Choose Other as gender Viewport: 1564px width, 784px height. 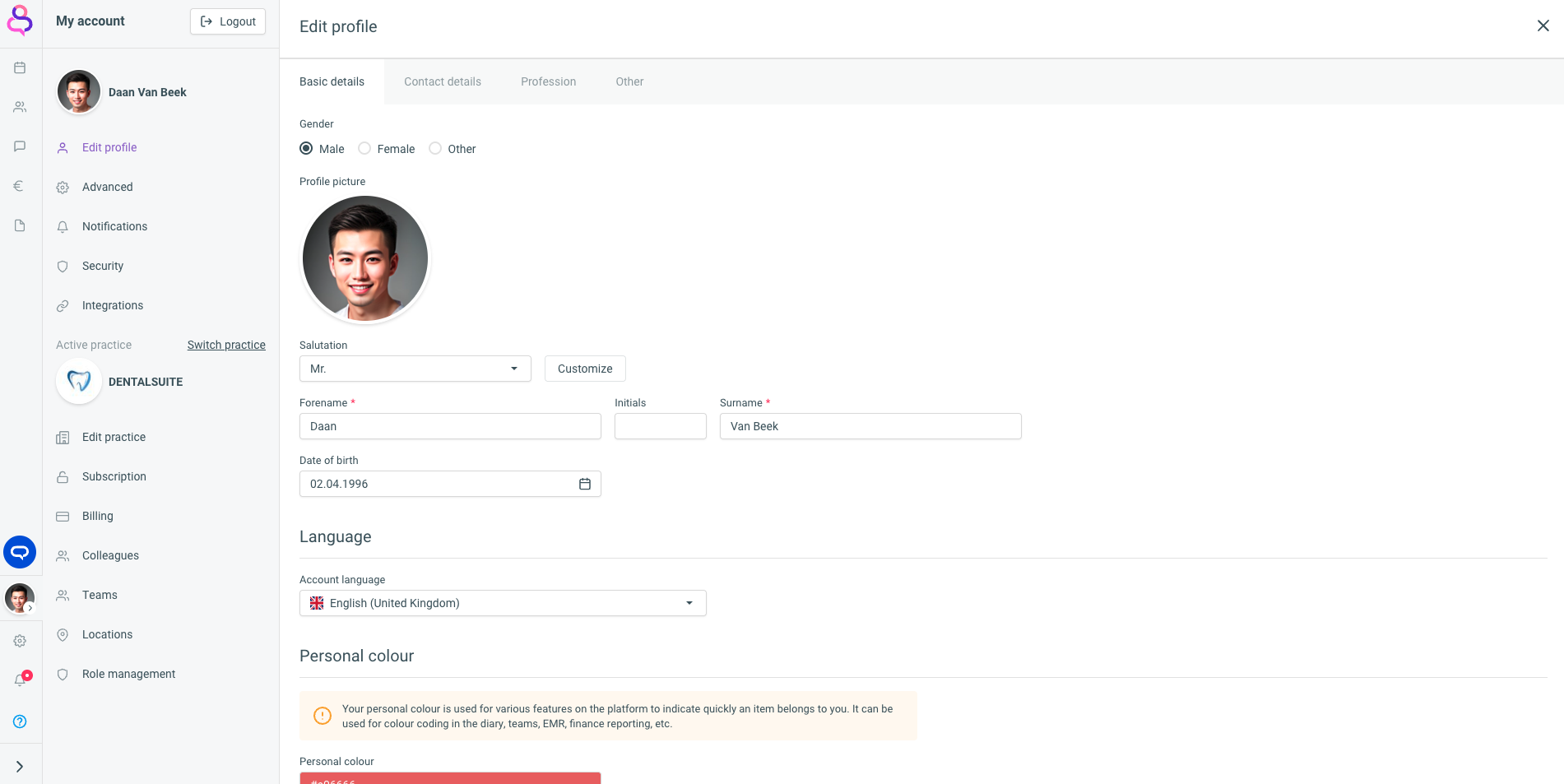[435, 149]
